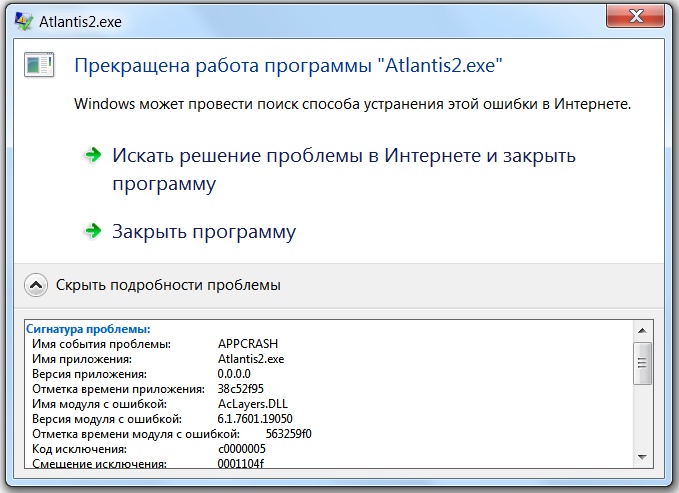Collapse details with the round chevron button
This screenshot has height=493, width=679.
point(36,285)
